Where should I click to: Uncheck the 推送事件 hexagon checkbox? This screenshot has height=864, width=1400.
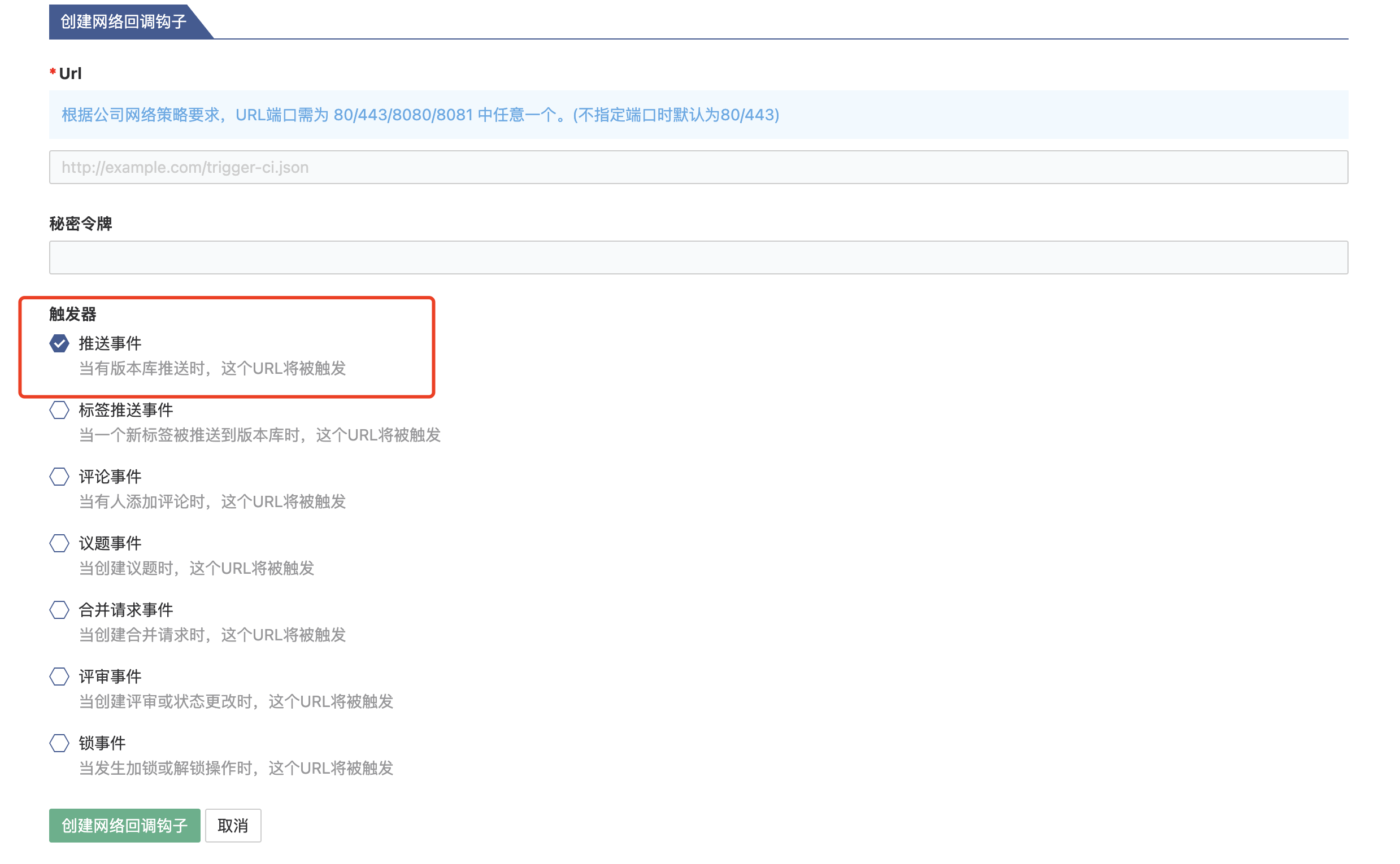point(59,343)
